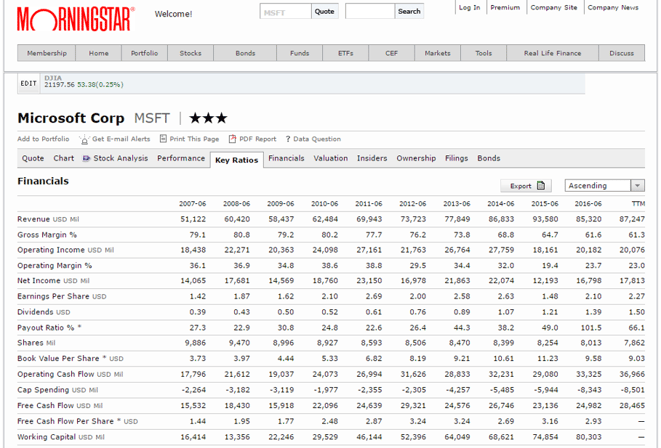The image size is (661, 448).
Task: Click the Quote button
Action: [325, 11]
